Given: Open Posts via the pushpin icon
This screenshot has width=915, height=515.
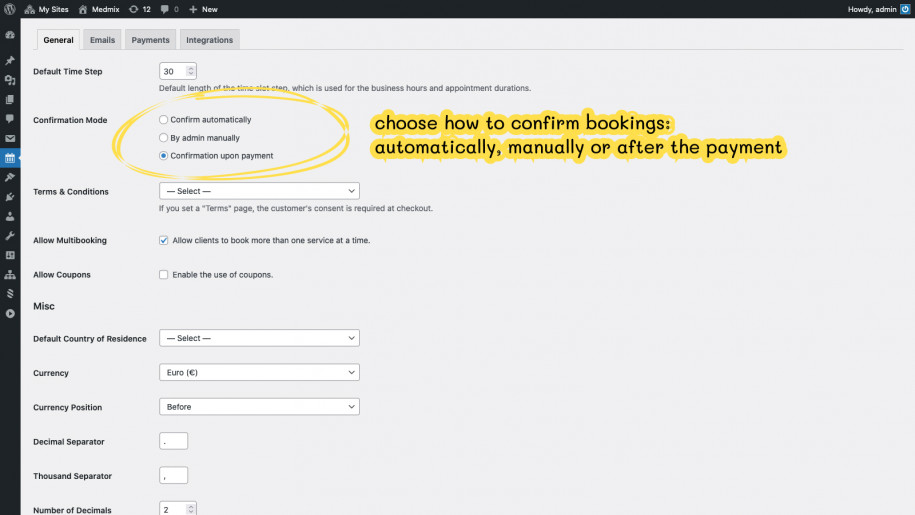Looking at the screenshot, I should point(10,61).
